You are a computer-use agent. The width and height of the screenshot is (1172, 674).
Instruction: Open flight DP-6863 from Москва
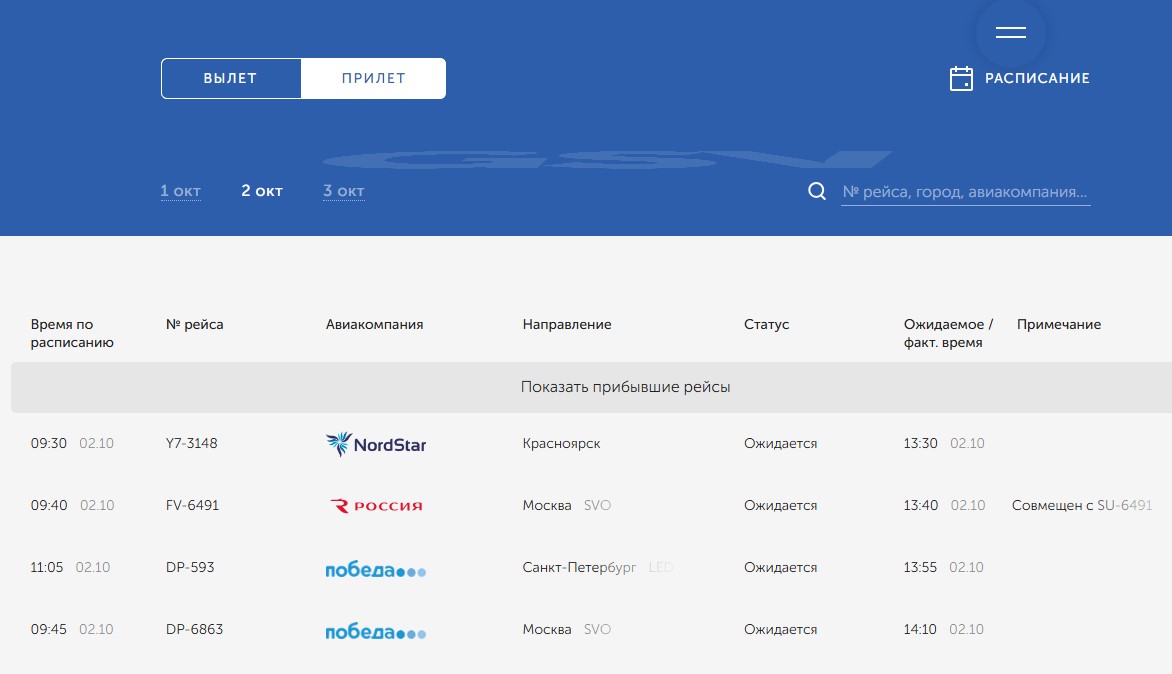click(591, 630)
